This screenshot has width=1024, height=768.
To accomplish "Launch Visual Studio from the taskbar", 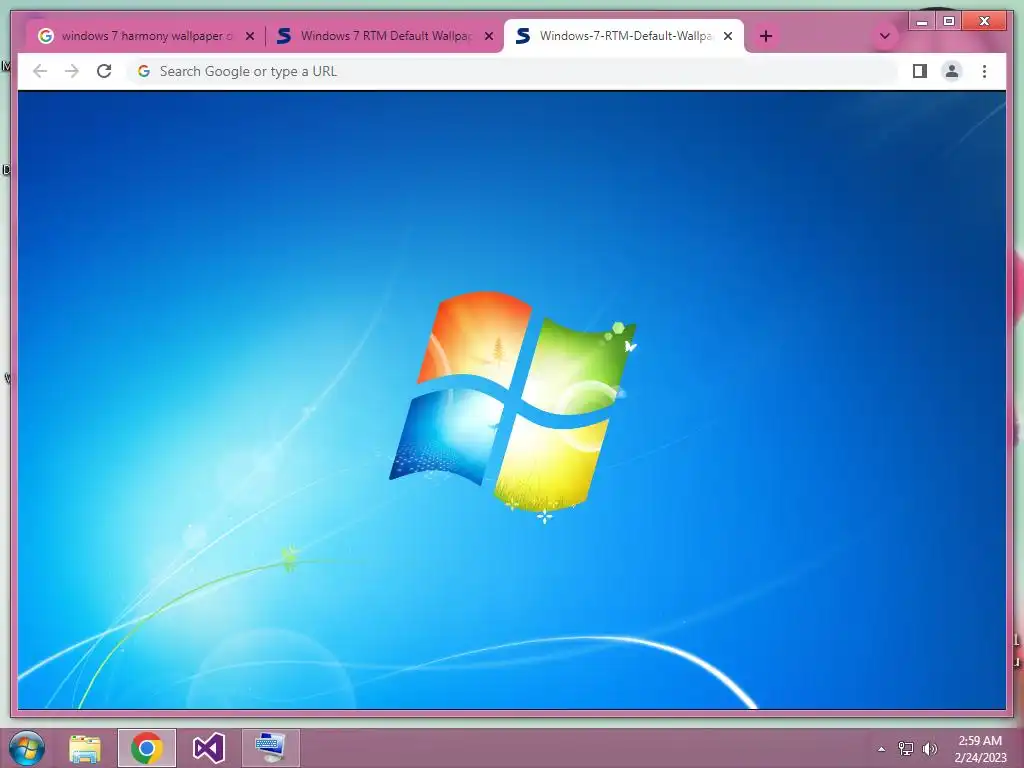I will (209, 748).
